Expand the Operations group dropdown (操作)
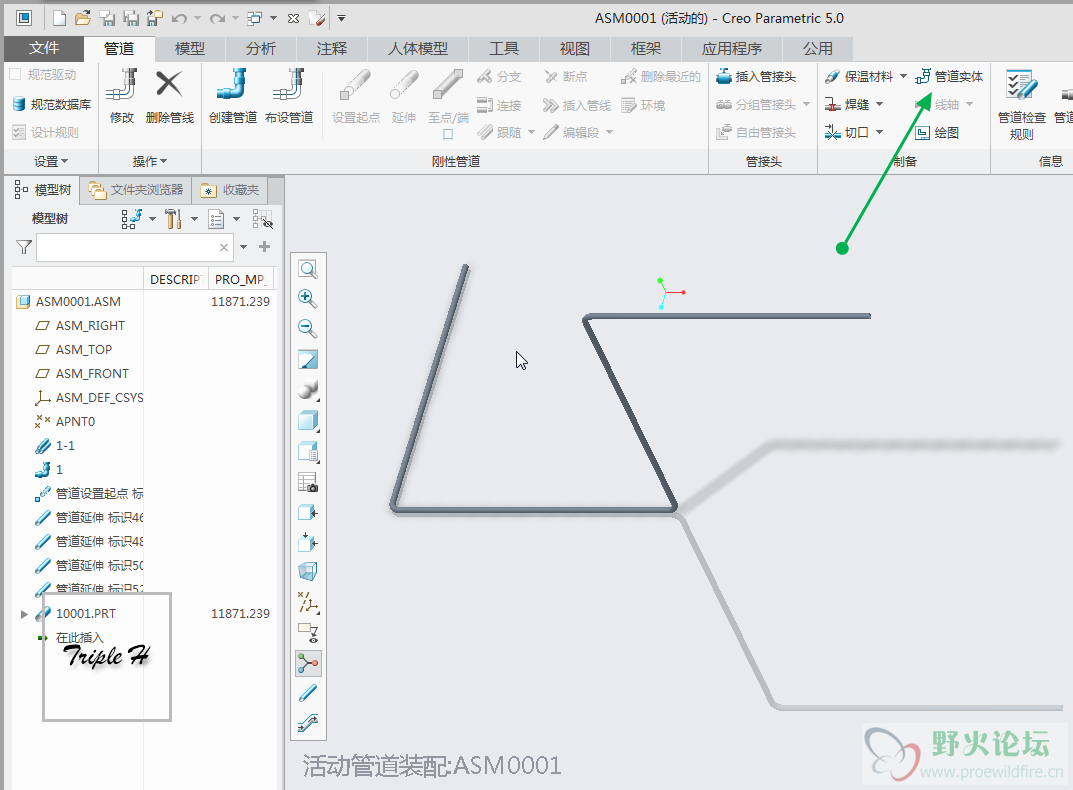Image resolution: width=1073 pixels, height=790 pixels. pos(150,162)
